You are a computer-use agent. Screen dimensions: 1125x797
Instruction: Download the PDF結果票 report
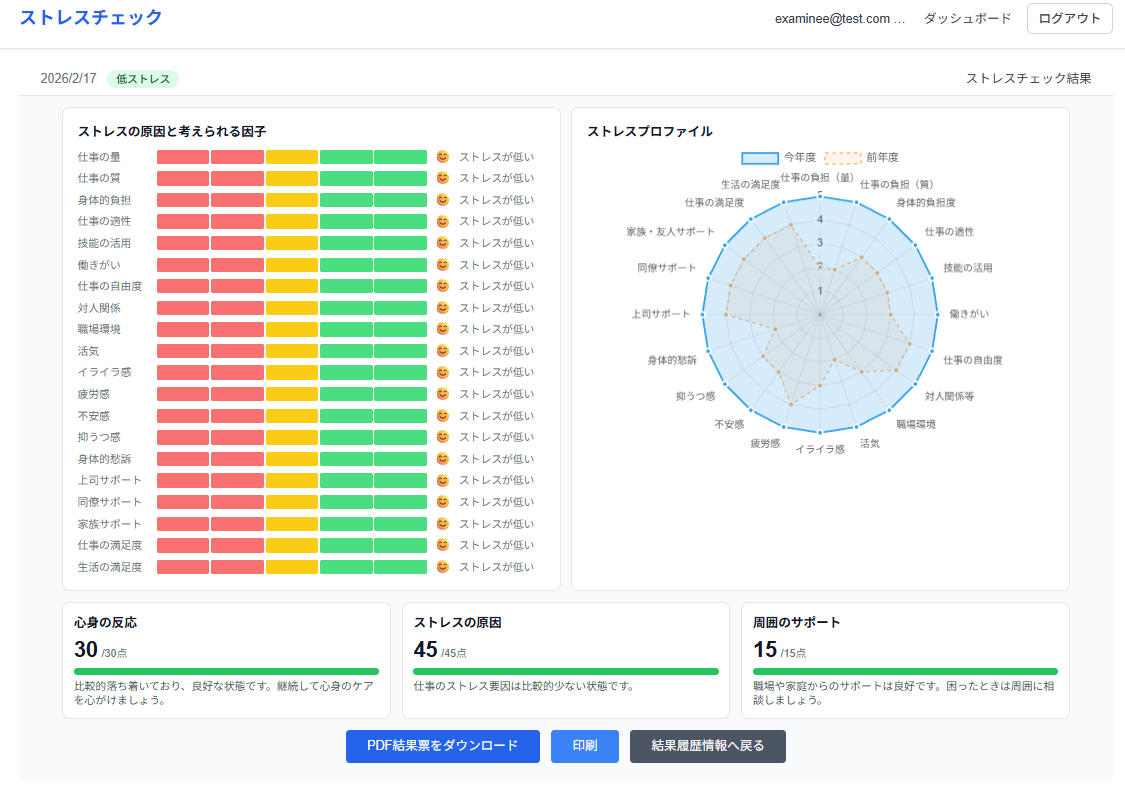pyautogui.click(x=442, y=746)
